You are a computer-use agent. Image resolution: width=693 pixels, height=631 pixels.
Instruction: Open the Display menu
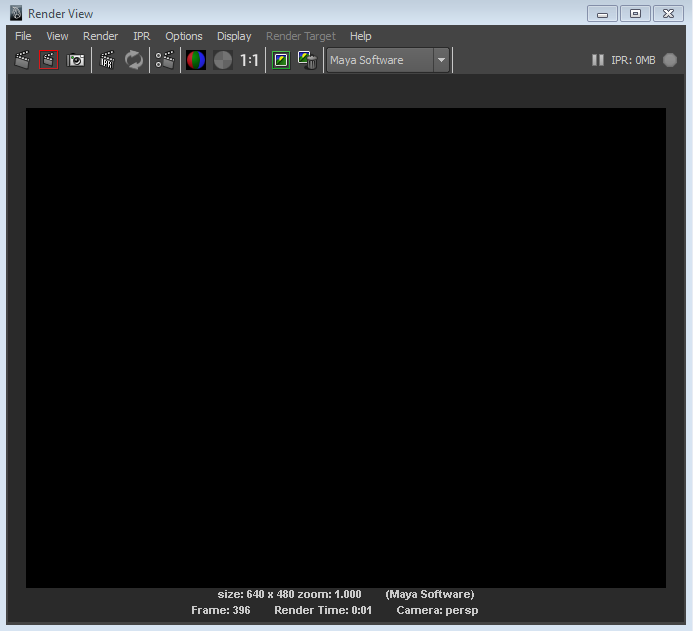tap(234, 36)
